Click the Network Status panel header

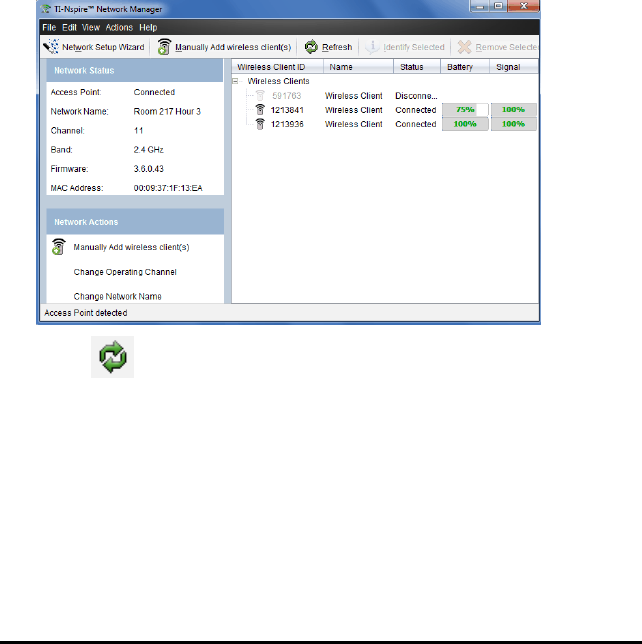click(135, 70)
